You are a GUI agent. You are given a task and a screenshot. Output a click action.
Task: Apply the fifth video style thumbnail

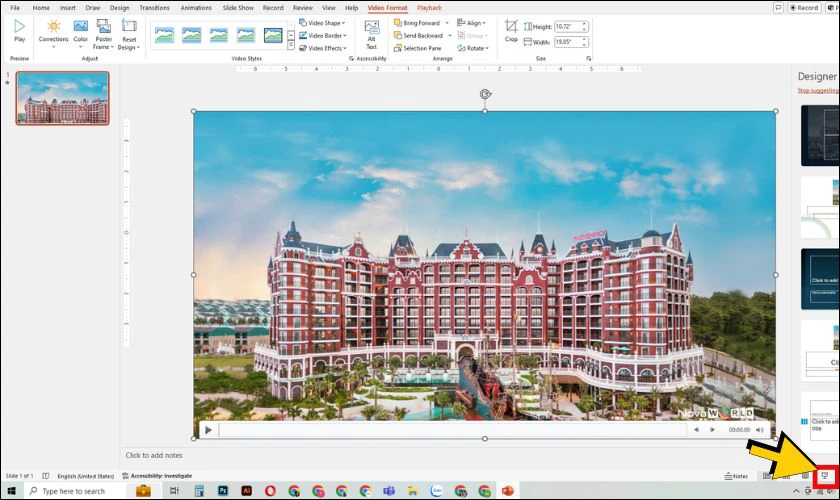(x=273, y=35)
